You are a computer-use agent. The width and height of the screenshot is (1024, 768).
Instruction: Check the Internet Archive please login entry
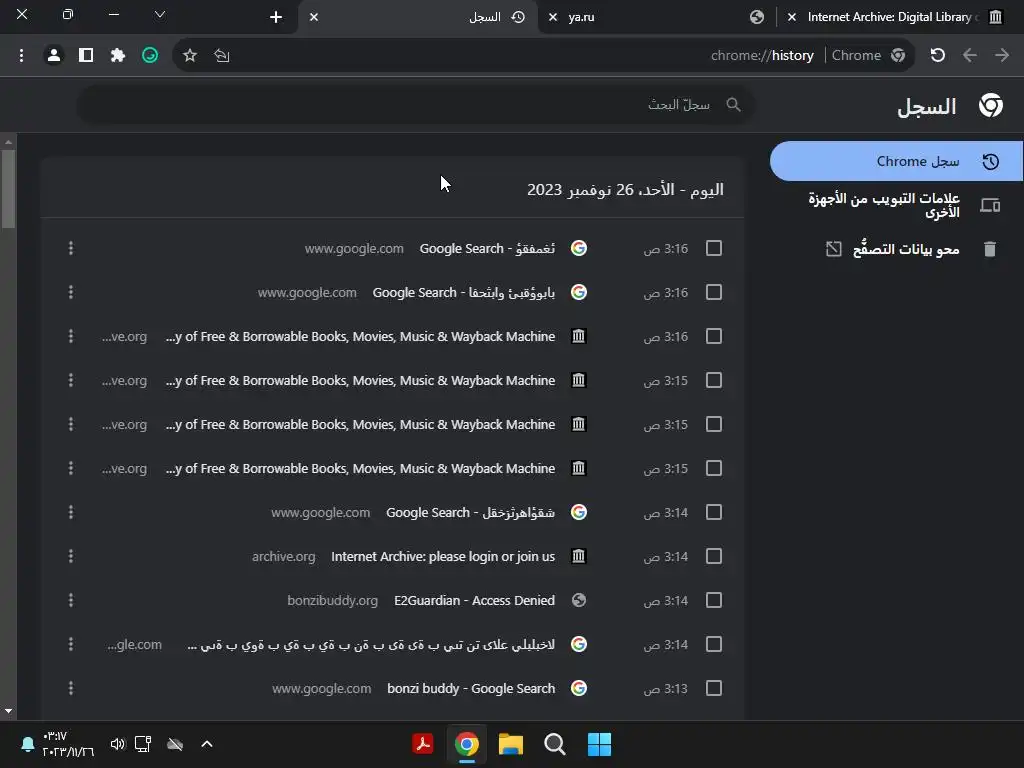pyautogui.click(x=714, y=556)
